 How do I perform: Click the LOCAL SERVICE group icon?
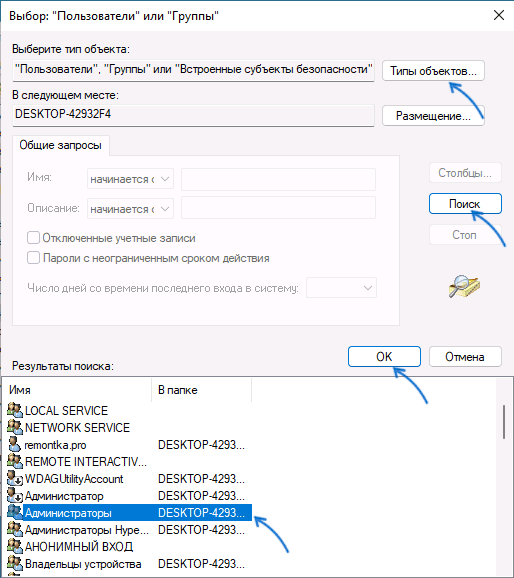pyautogui.click(x=15, y=410)
